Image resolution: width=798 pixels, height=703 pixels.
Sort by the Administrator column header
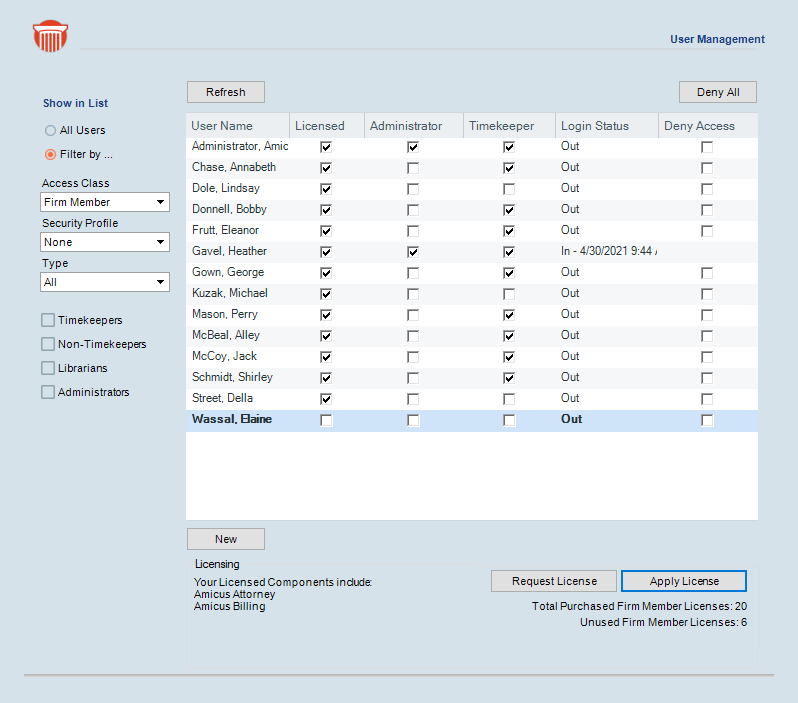tap(414, 126)
